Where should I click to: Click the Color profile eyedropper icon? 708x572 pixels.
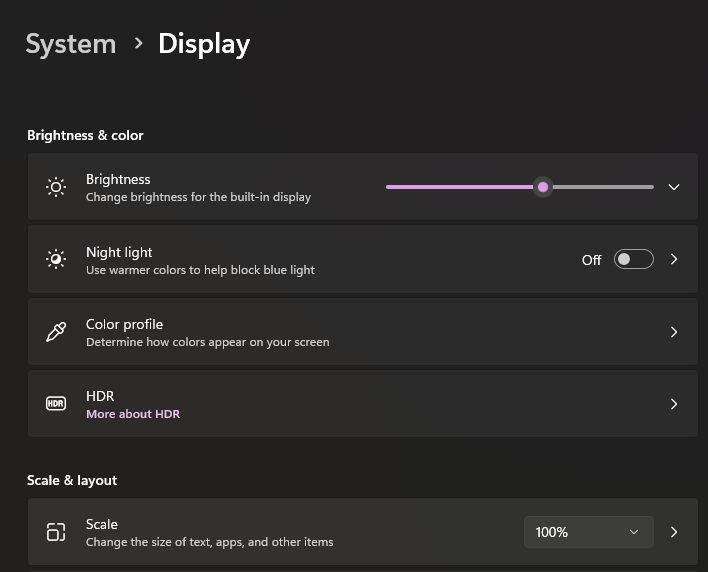pos(56,332)
